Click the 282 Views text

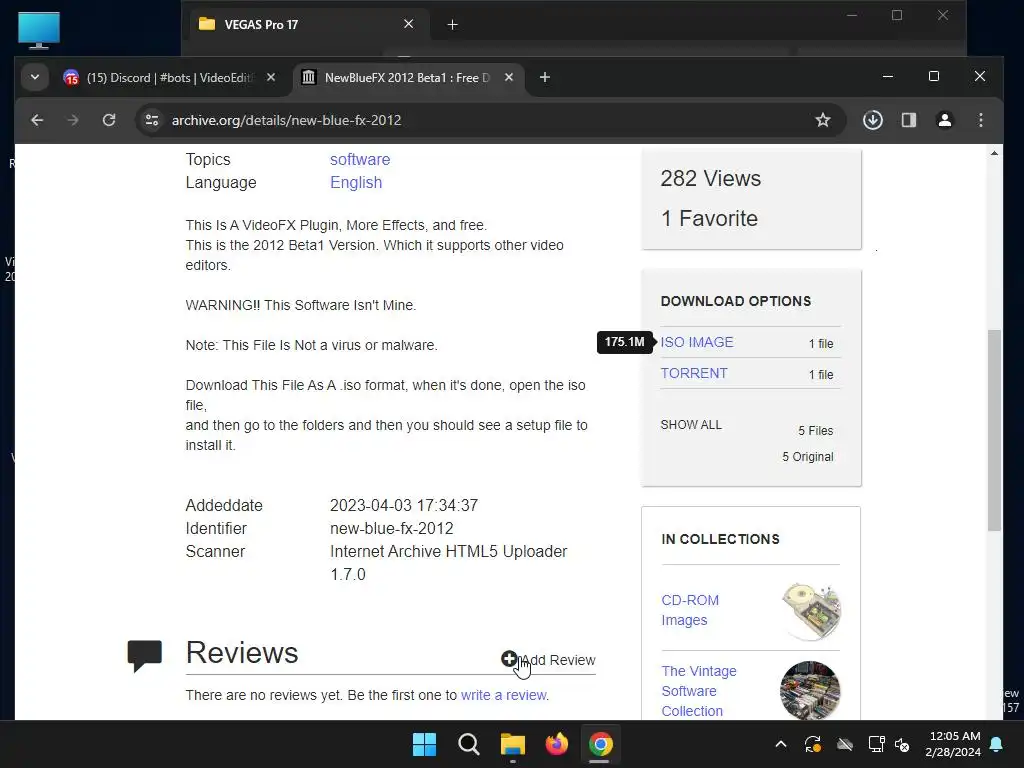tap(711, 178)
